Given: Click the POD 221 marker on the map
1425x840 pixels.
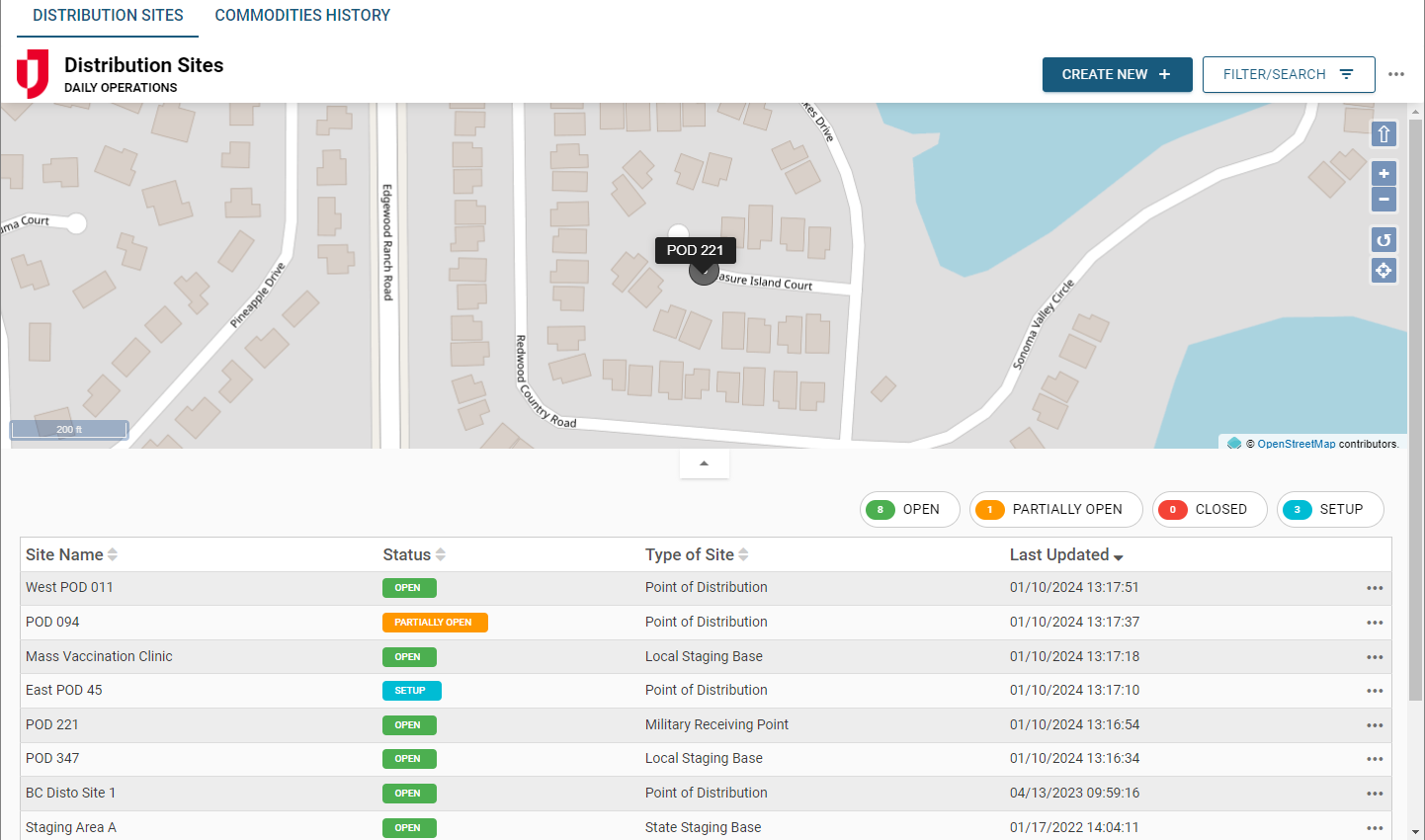Looking at the screenshot, I should coord(703,272).
